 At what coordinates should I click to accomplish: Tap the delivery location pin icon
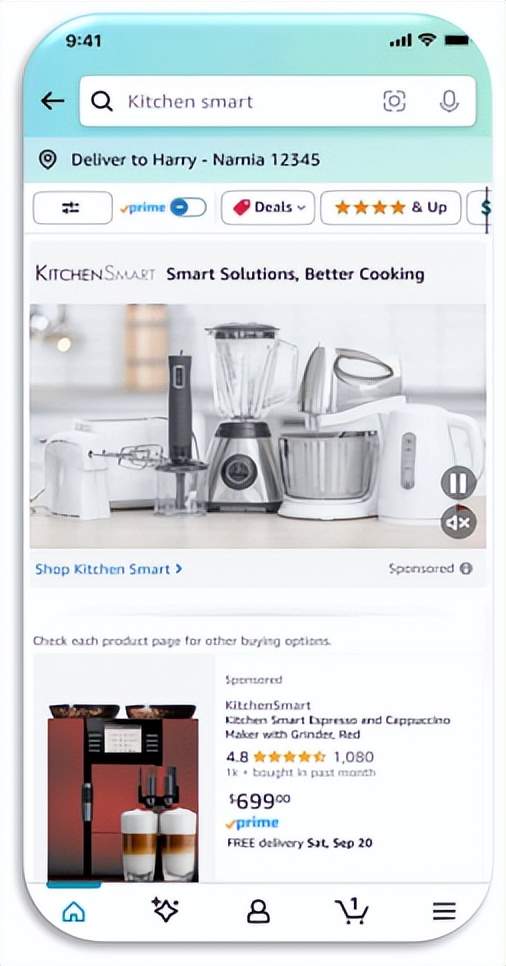coord(47,160)
